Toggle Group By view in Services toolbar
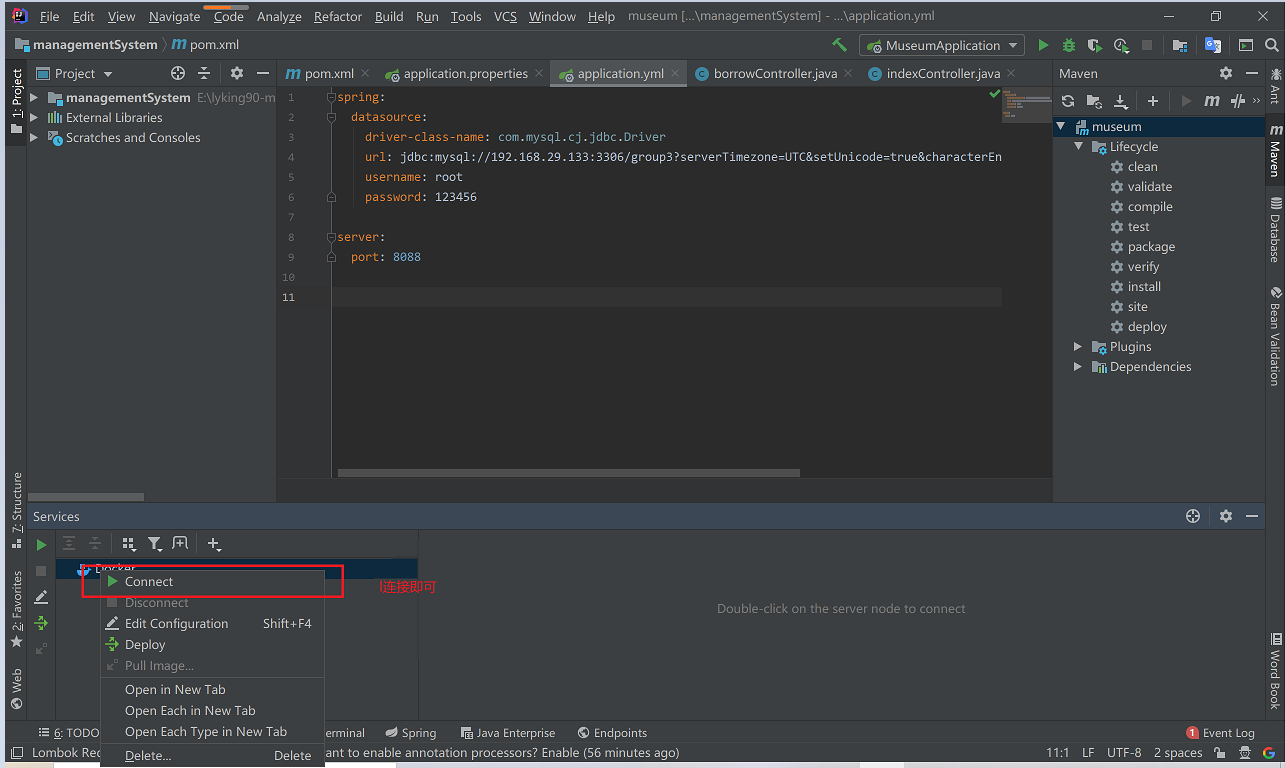The height and width of the screenshot is (768, 1285). [x=129, y=543]
